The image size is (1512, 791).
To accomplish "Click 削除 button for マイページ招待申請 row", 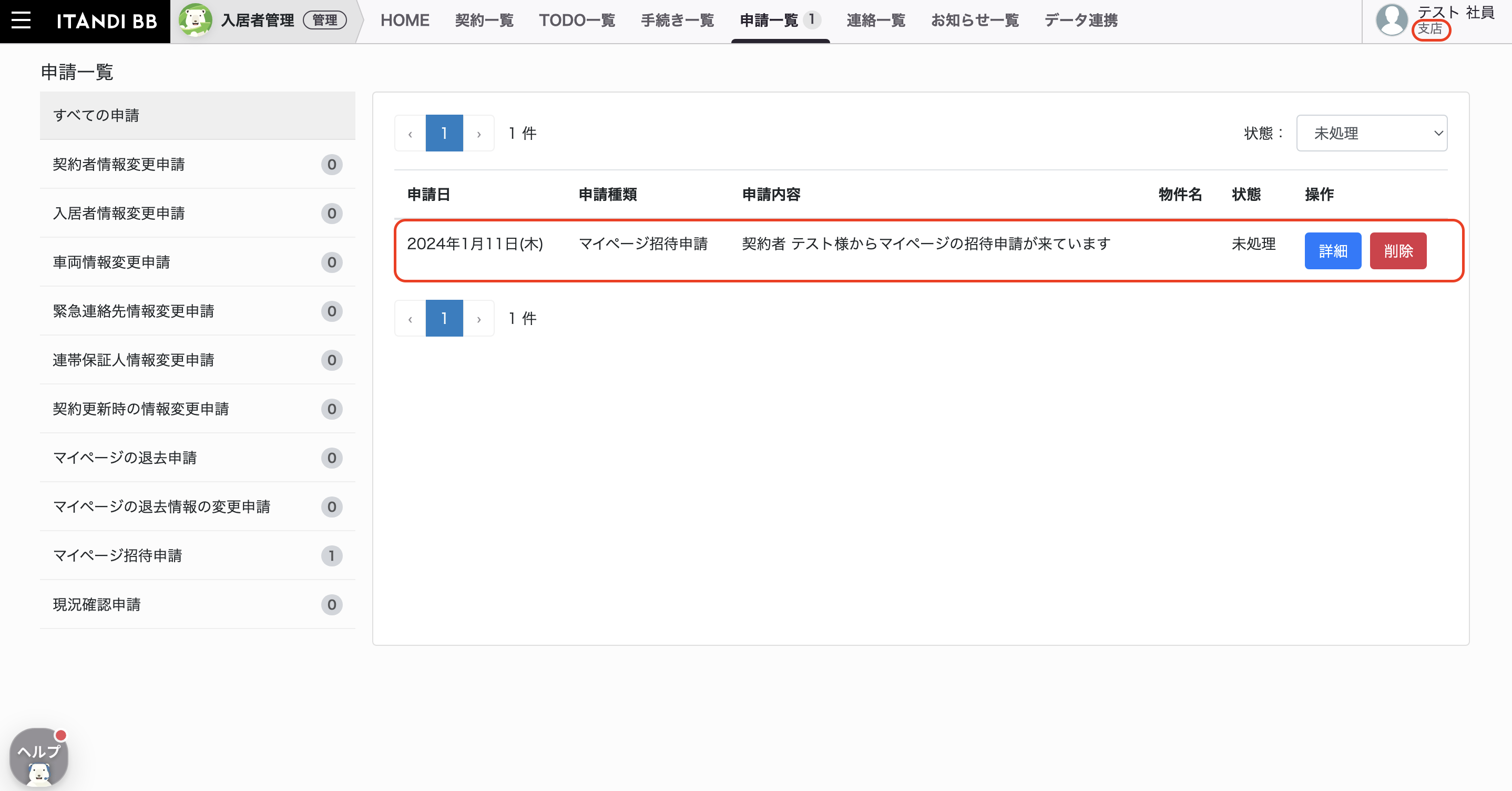I will 1398,251.
